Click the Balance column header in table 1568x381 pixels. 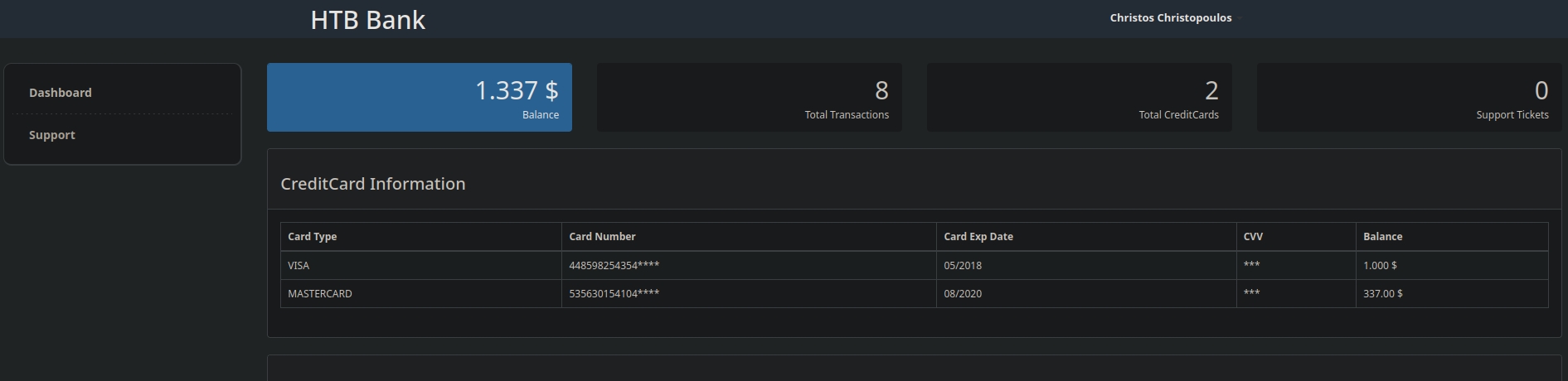(1382, 237)
